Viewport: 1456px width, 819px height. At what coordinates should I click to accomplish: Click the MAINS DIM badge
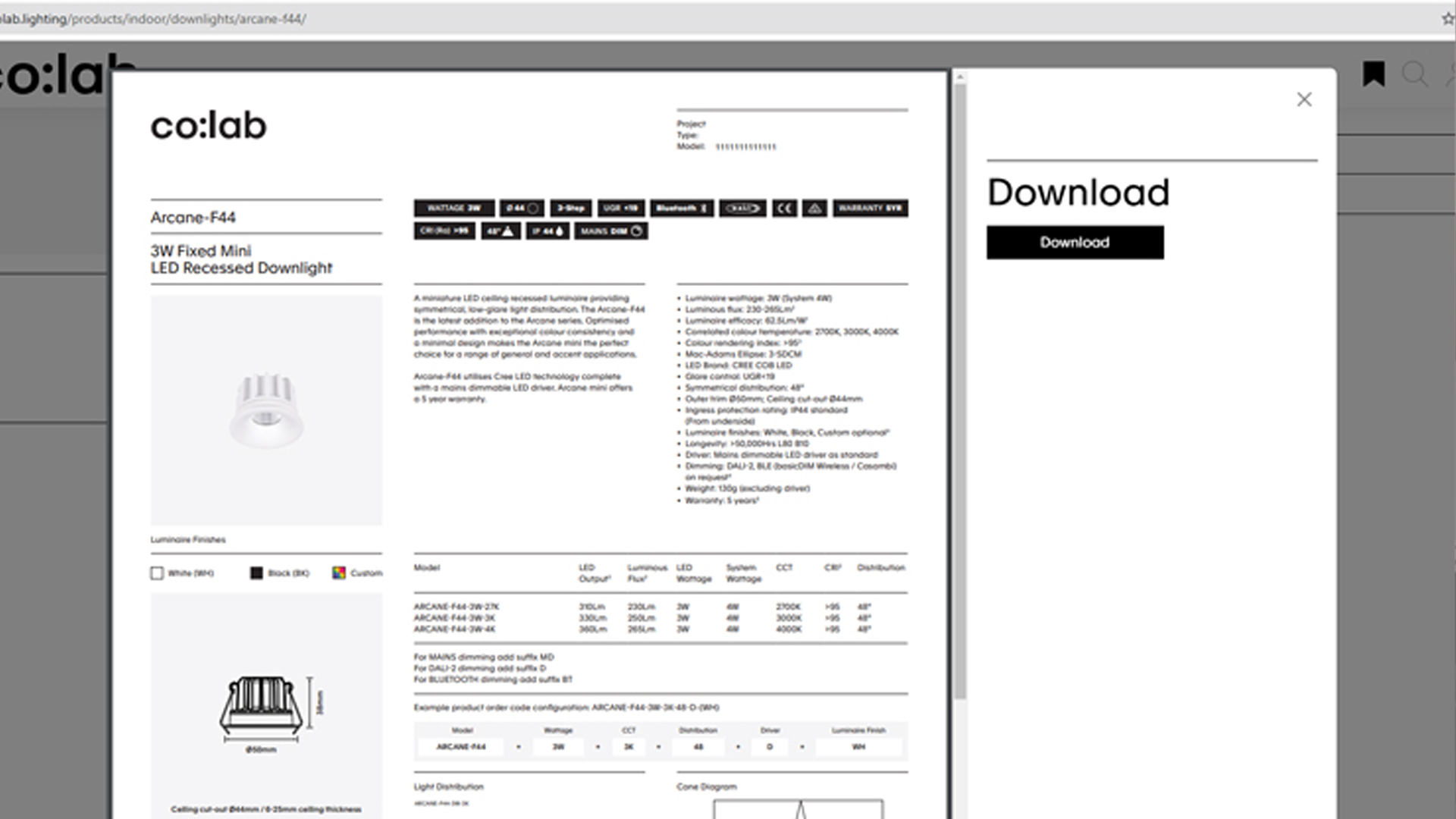[611, 231]
